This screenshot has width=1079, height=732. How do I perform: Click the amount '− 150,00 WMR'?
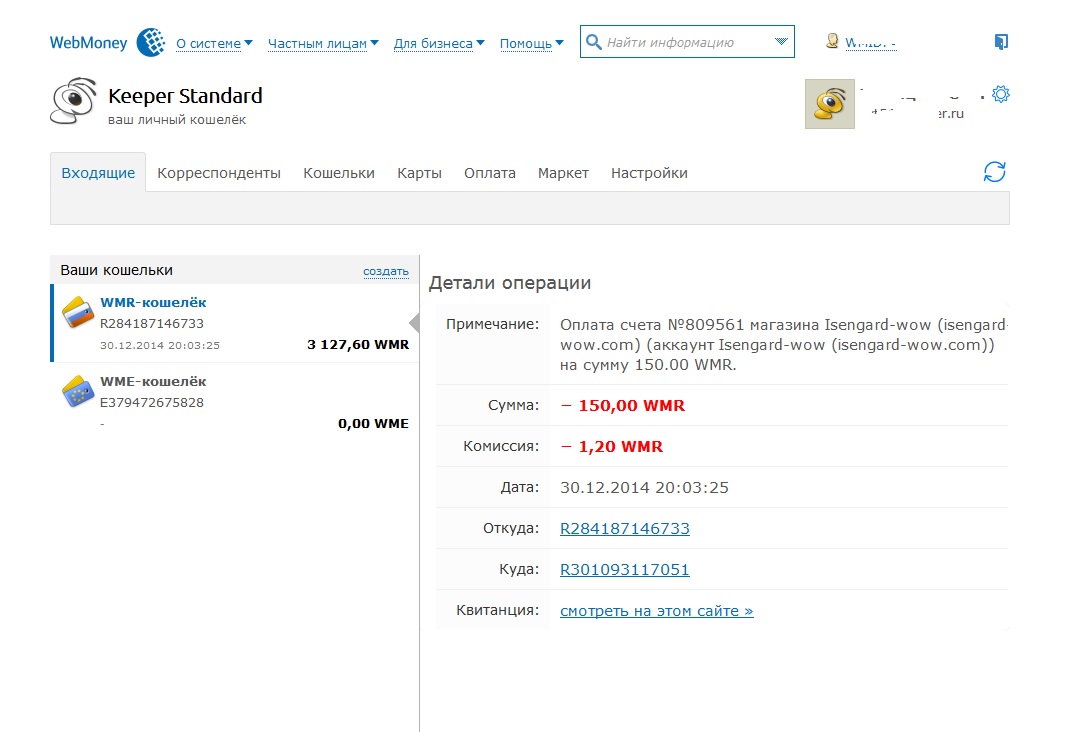point(623,406)
